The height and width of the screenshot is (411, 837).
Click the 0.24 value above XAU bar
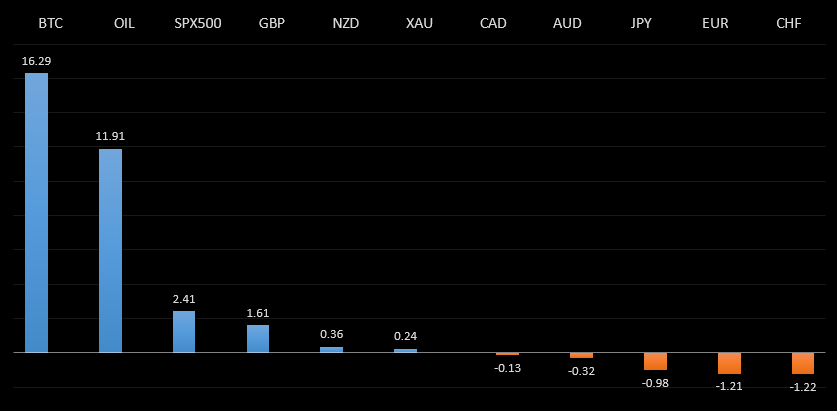(405, 336)
